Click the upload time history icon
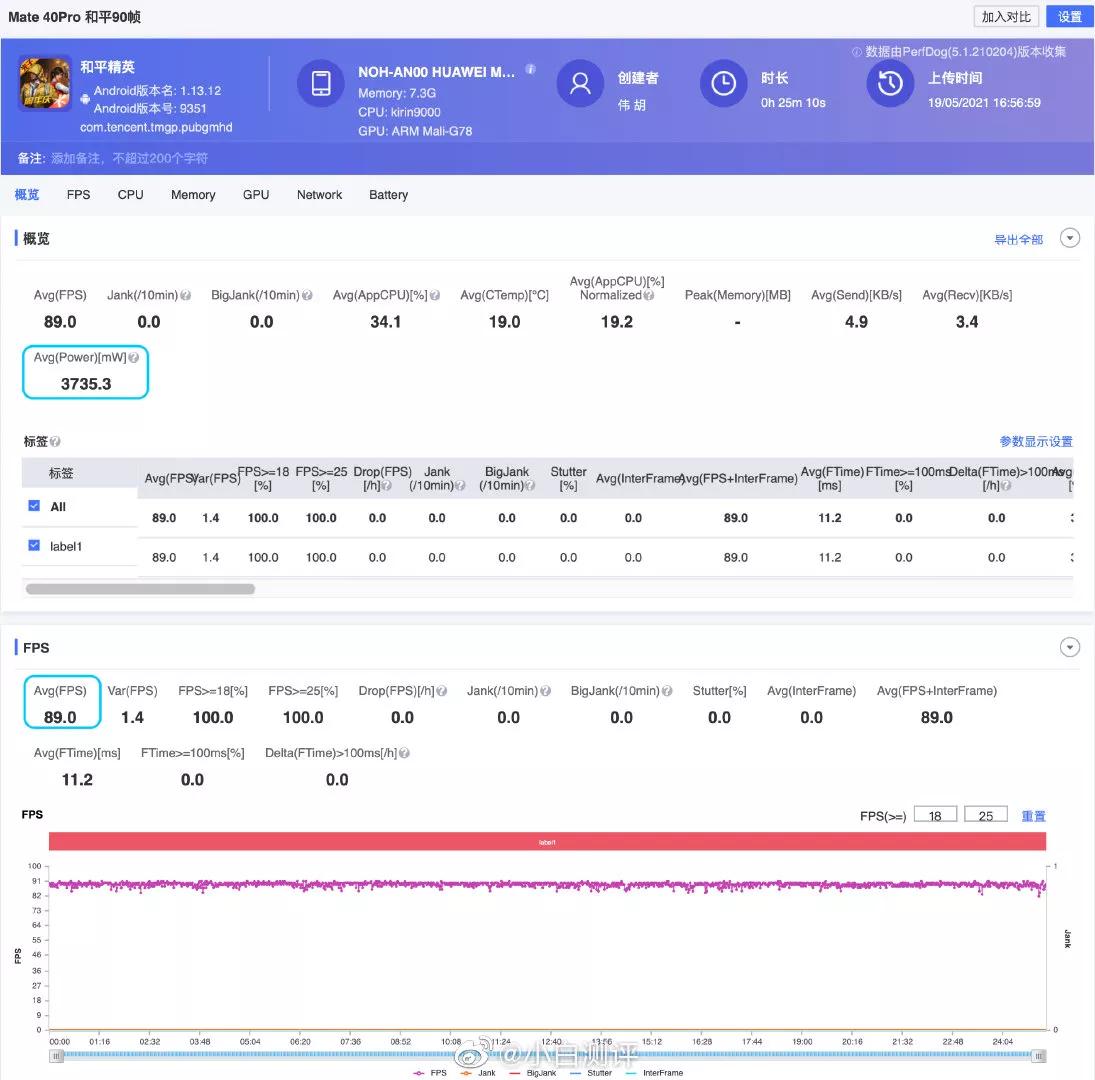The width and height of the screenshot is (1095, 1080). 890,84
